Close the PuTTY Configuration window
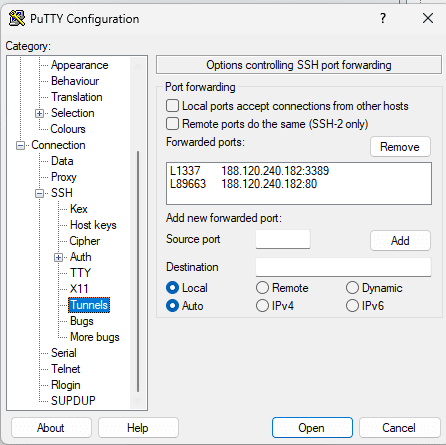This screenshot has height=445, width=446. tap(428, 18)
